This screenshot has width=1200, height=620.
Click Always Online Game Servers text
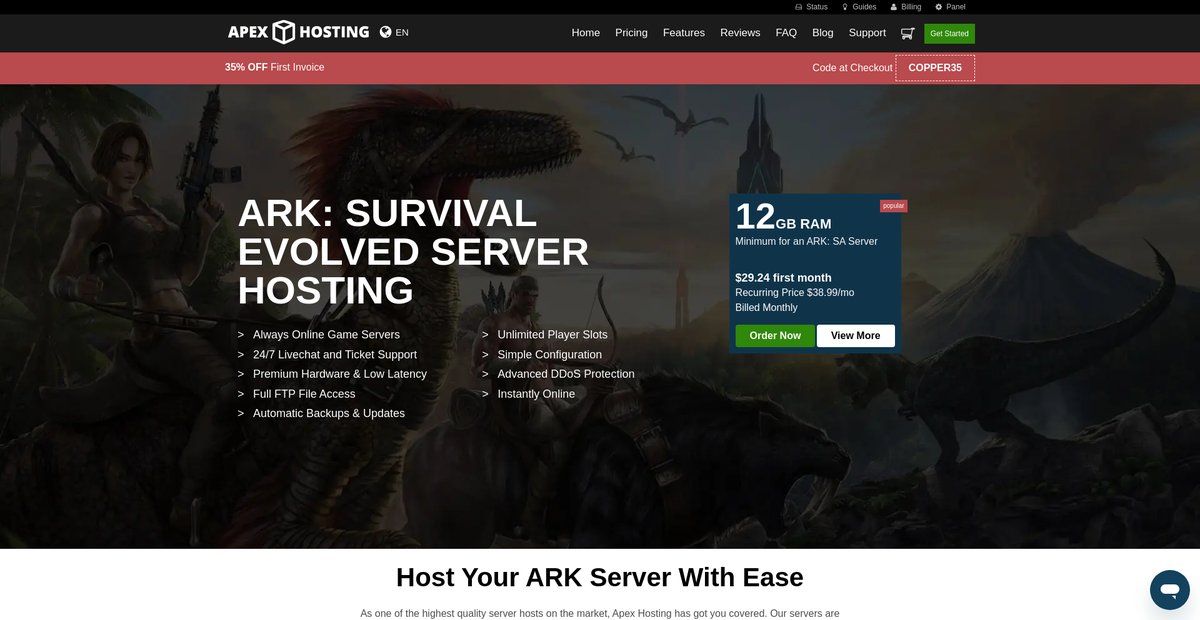(326, 335)
